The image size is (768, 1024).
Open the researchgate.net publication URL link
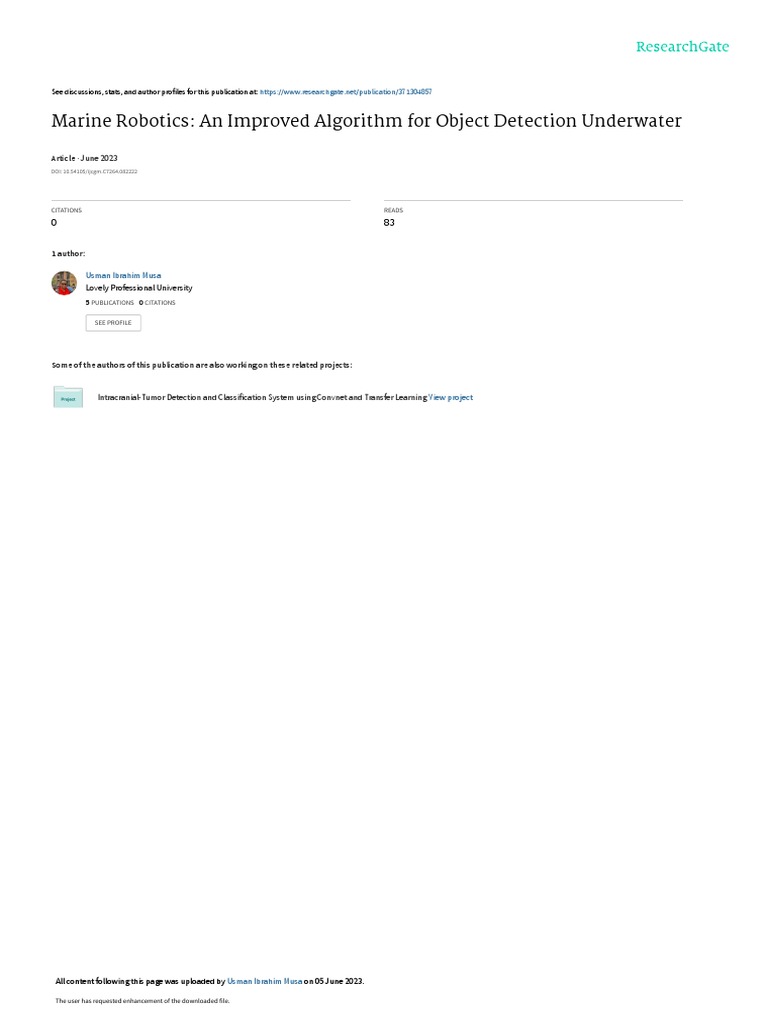[x=345, y=92]
